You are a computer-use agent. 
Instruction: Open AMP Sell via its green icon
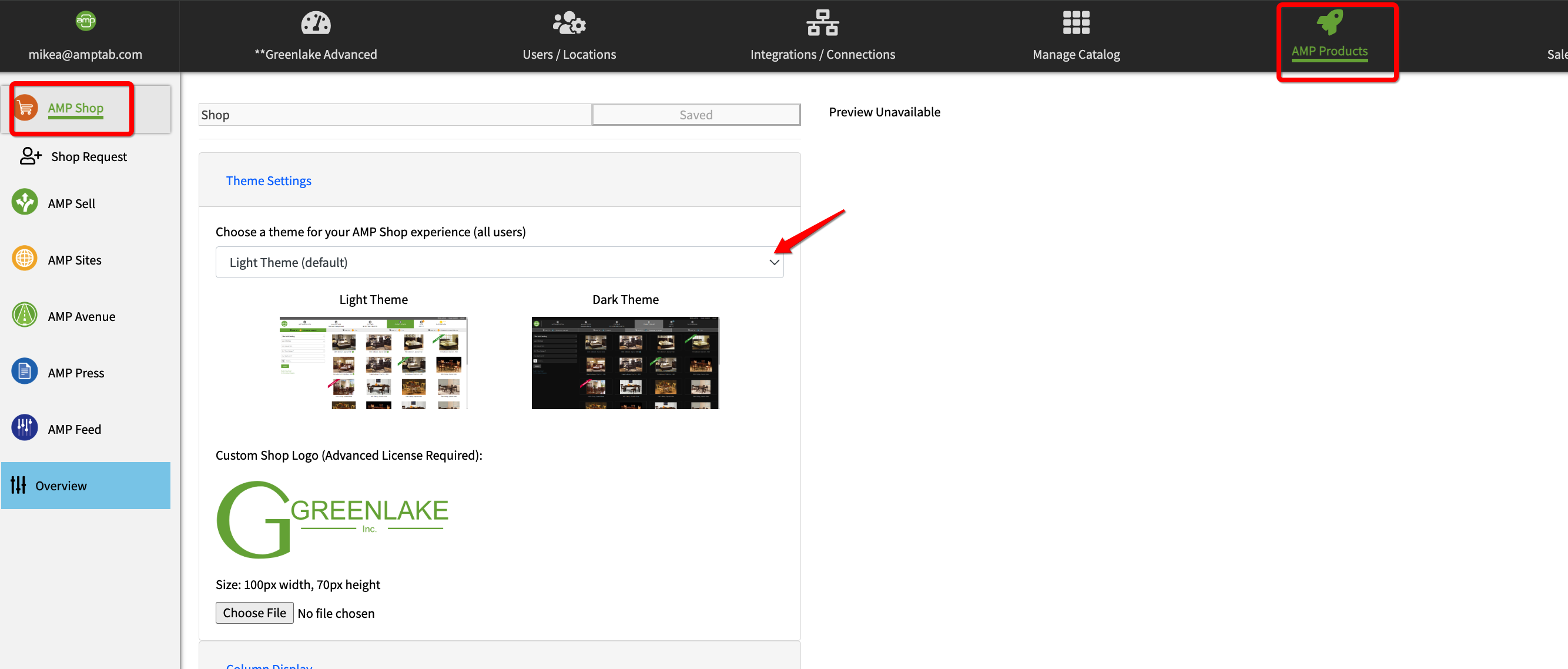(24, 203)
